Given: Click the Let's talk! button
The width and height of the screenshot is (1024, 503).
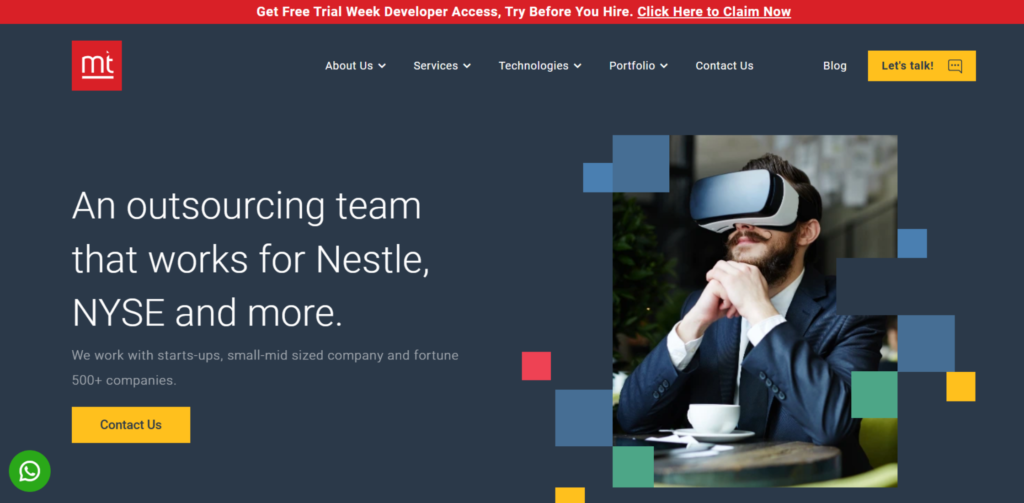Looking at the screenshot, I should 921,66.
